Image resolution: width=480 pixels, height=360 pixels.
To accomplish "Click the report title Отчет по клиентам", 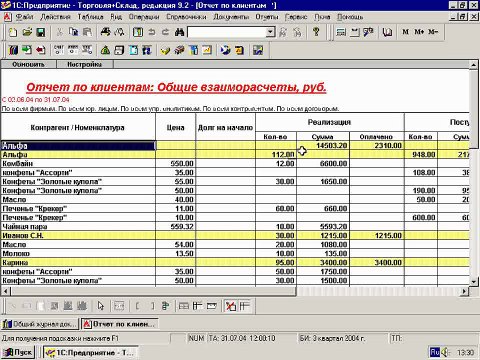I will [176, 87].
